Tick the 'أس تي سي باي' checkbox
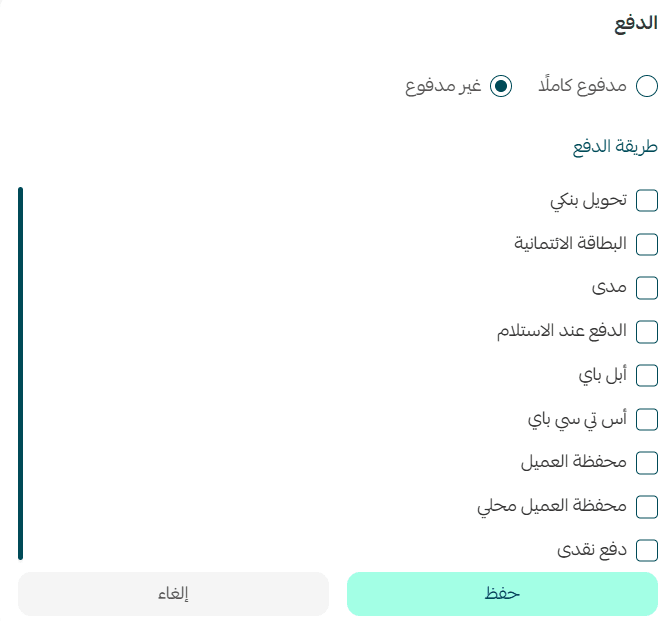The width and height of the screenshot is (670, 621). 647,418
